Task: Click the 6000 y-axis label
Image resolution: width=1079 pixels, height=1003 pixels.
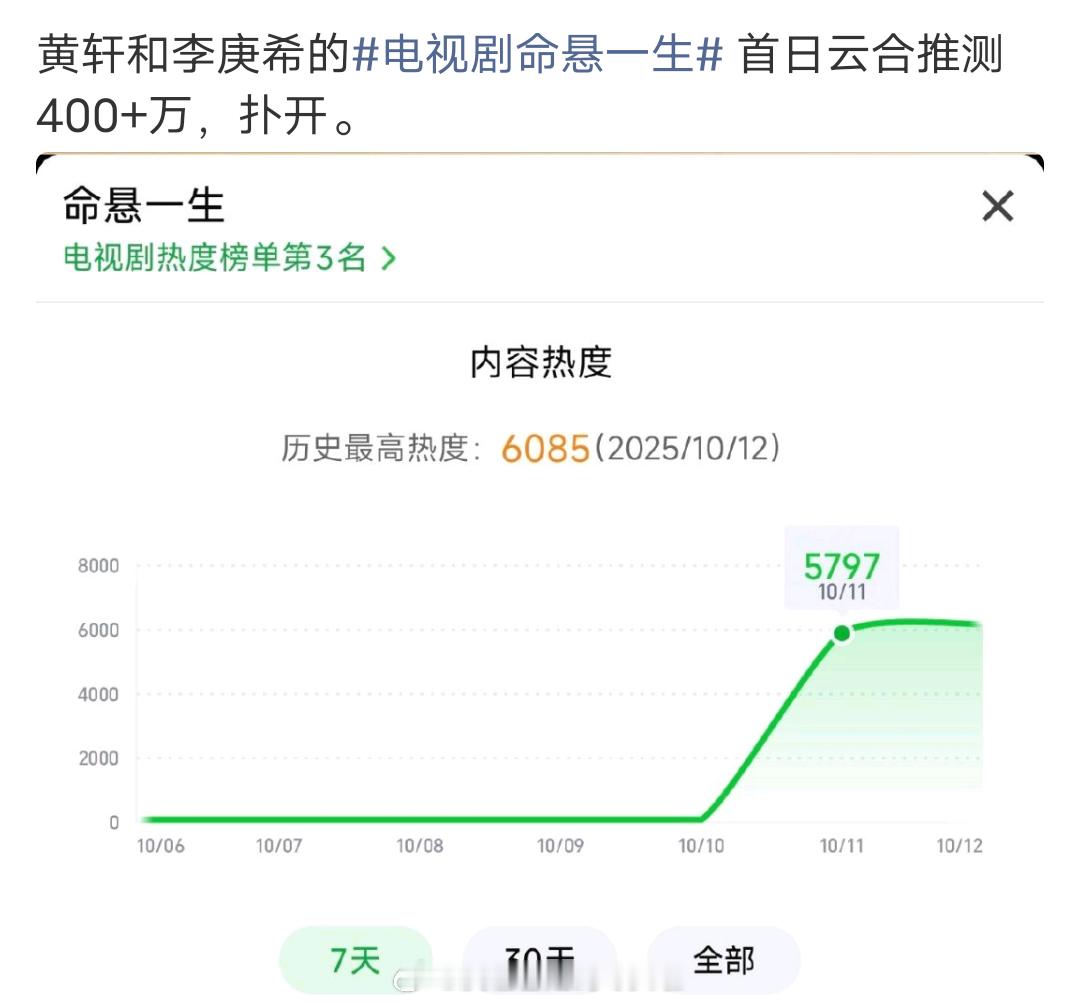Action: [x=98, y=630]
